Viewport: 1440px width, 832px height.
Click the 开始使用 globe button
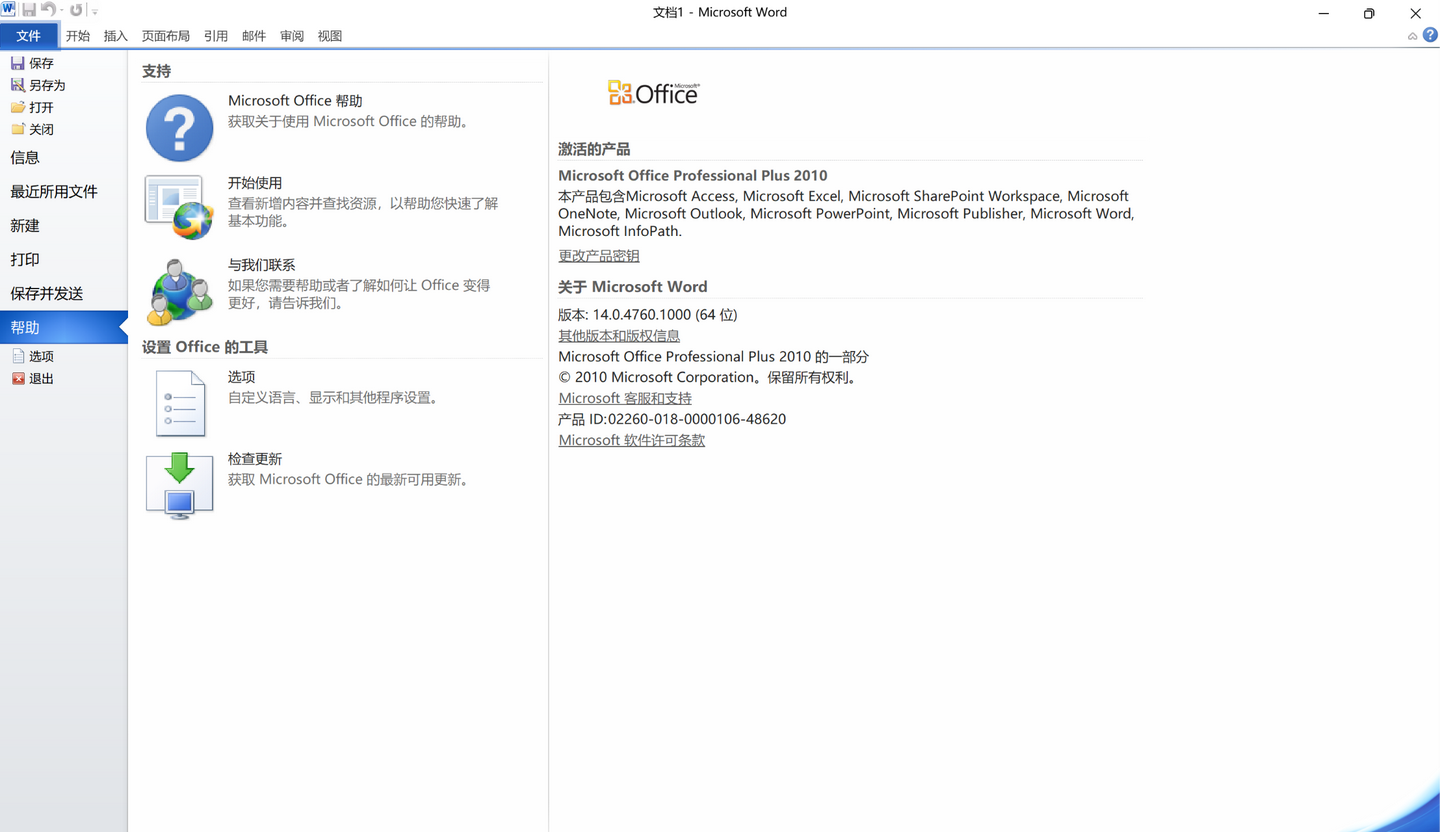(x=180, y=208)
